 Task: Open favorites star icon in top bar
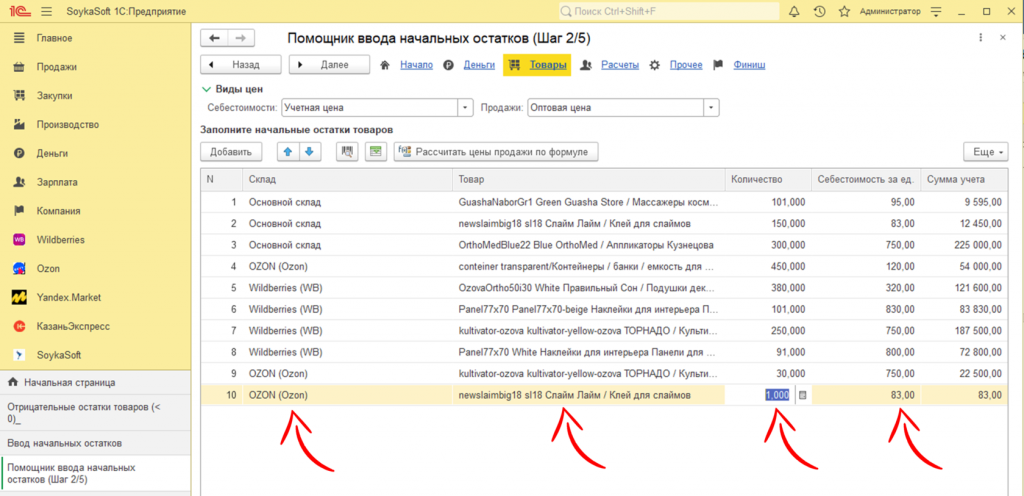[x=845, y=12]
